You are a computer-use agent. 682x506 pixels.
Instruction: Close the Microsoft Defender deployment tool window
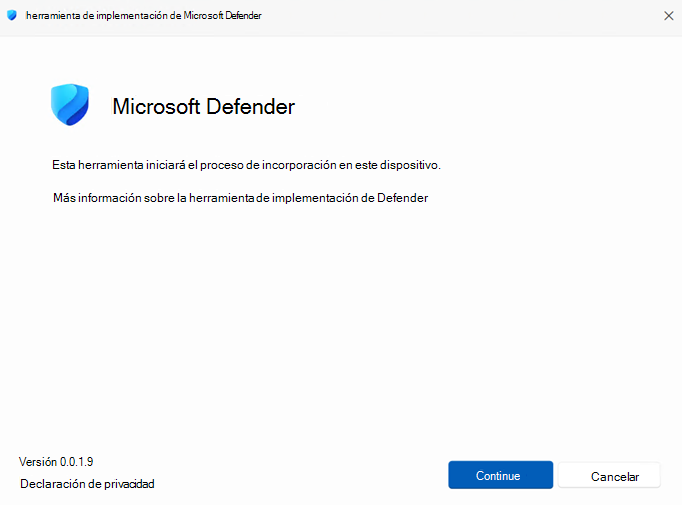[x=669, y=16]
